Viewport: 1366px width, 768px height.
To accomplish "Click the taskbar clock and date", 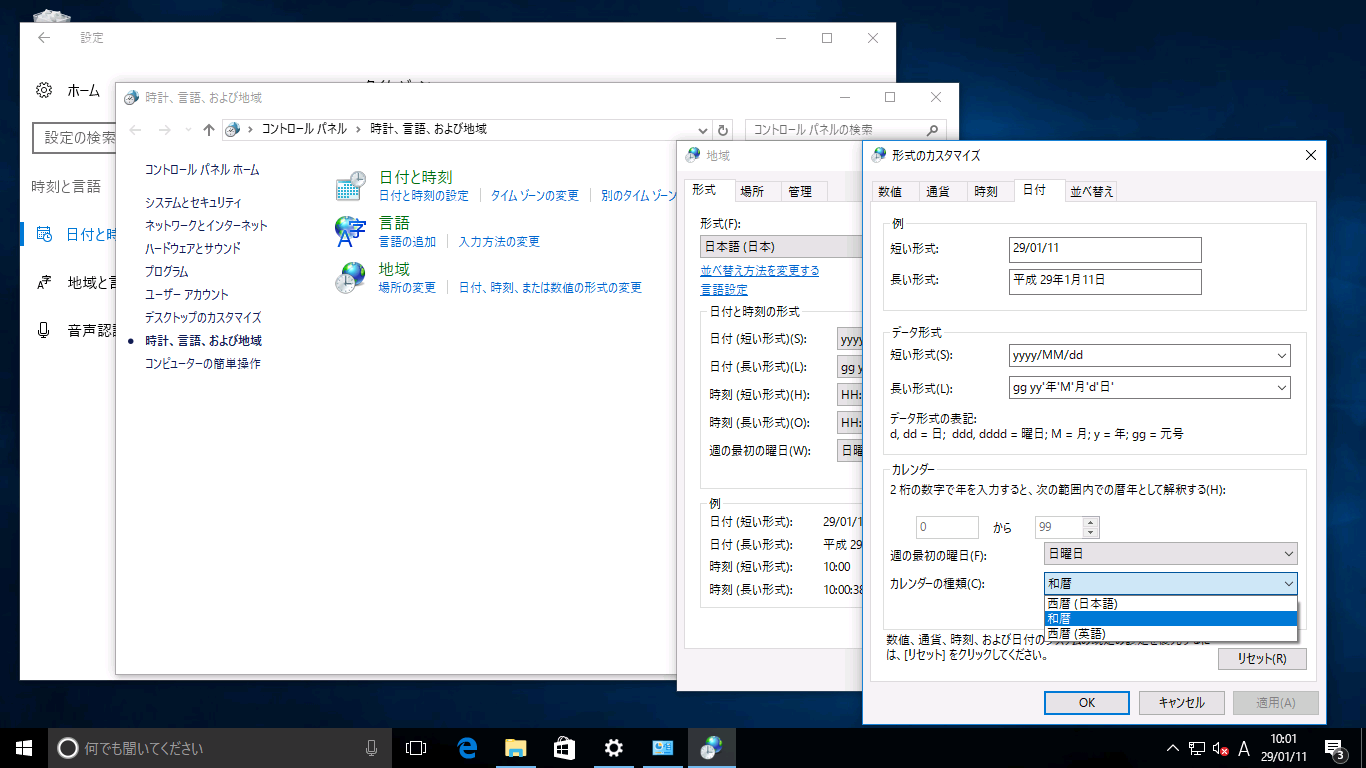I will click(1283, 747).
